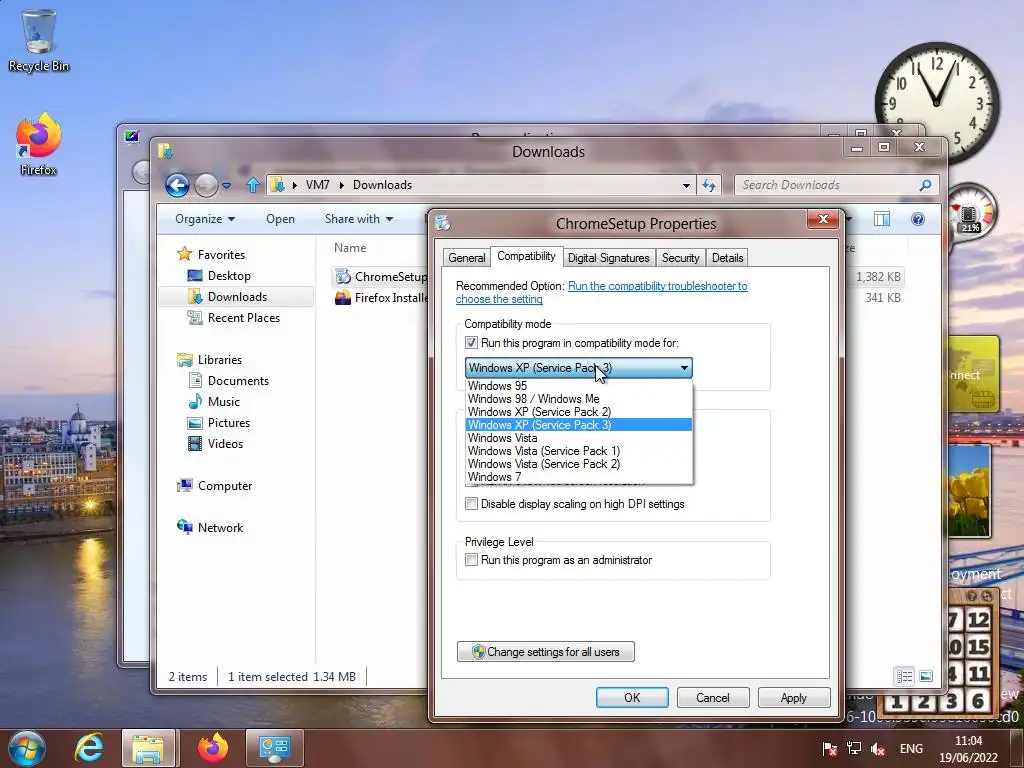This screenshot has height=768, width=1024.
Task: Open the Recycle Bin desktop icon
Action: tap(39, 40)
